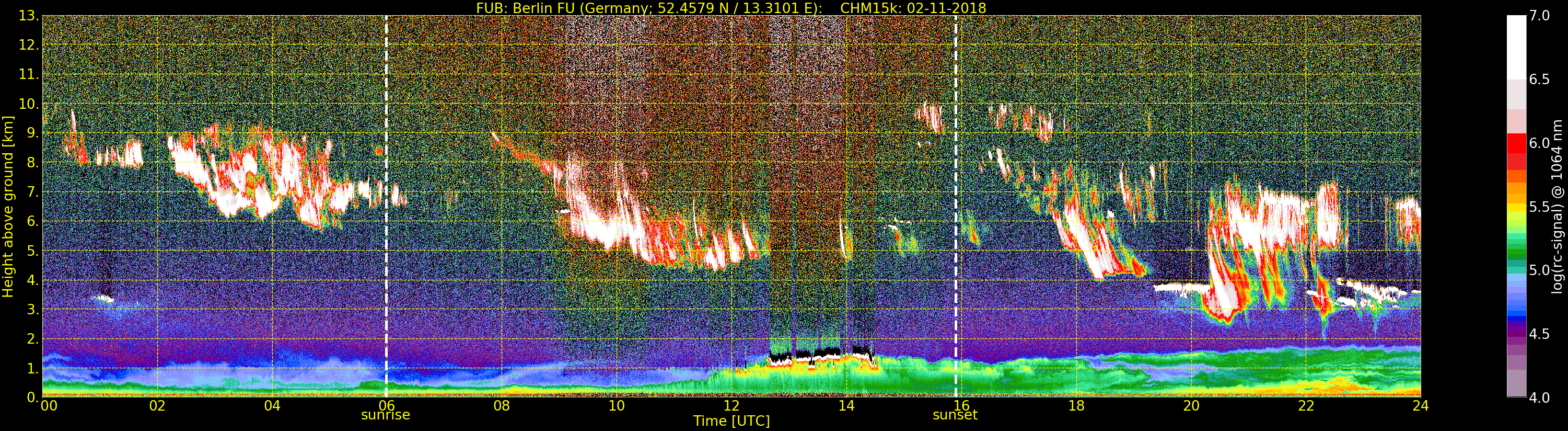
Task: Click the "22" time axis tick label
Action: pyautogui.click(x=1306, y=406)
